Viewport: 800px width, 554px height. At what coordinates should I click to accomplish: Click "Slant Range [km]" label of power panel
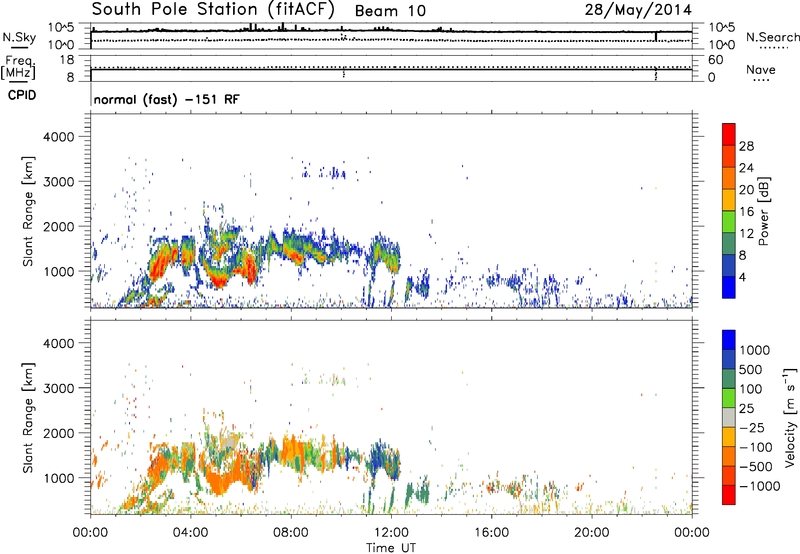[28, 211]
